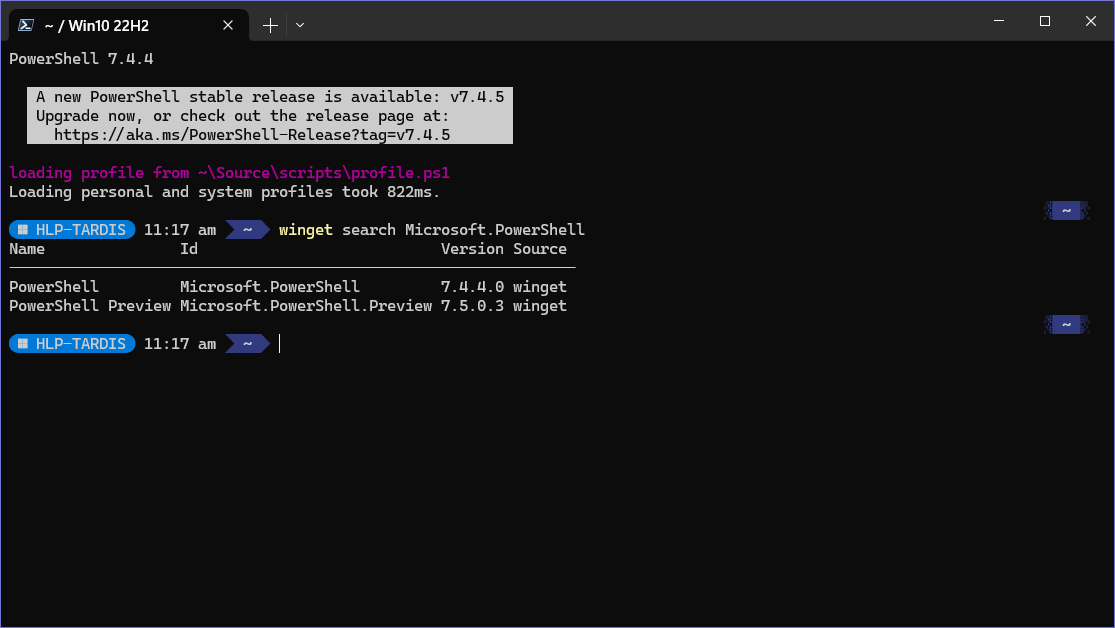Close the '~ / Win10 22H2' tab
The width and height of the screenshot is (1115, 628).
click(x=228, y=25)
